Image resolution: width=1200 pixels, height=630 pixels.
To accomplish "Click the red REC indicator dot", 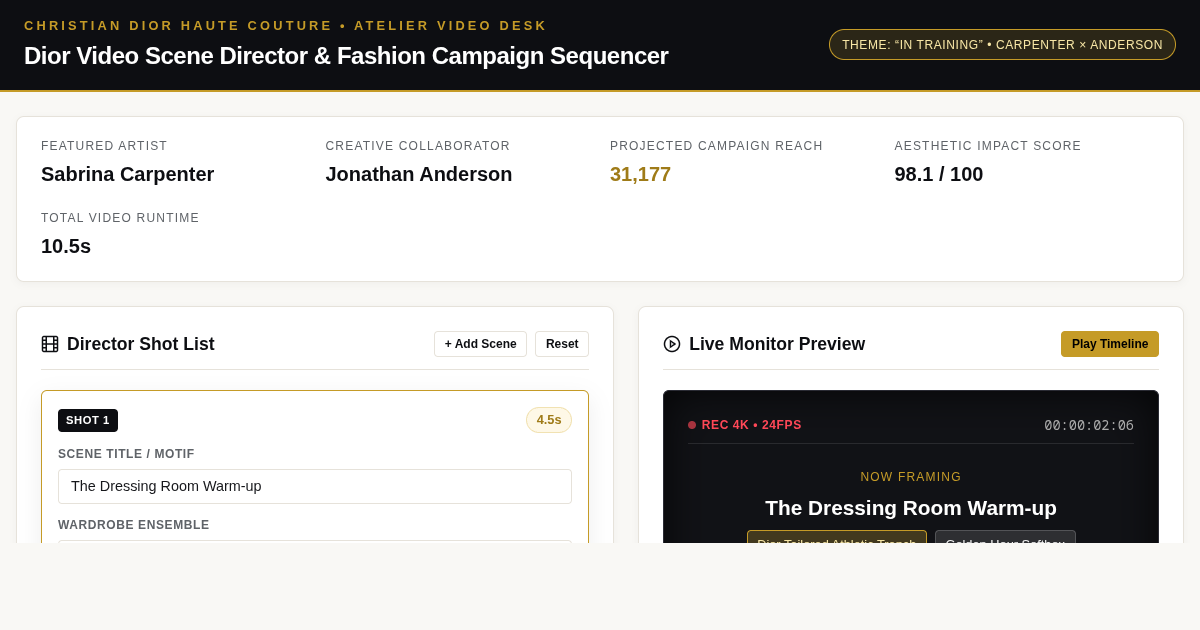I will (x=692, y=425).
